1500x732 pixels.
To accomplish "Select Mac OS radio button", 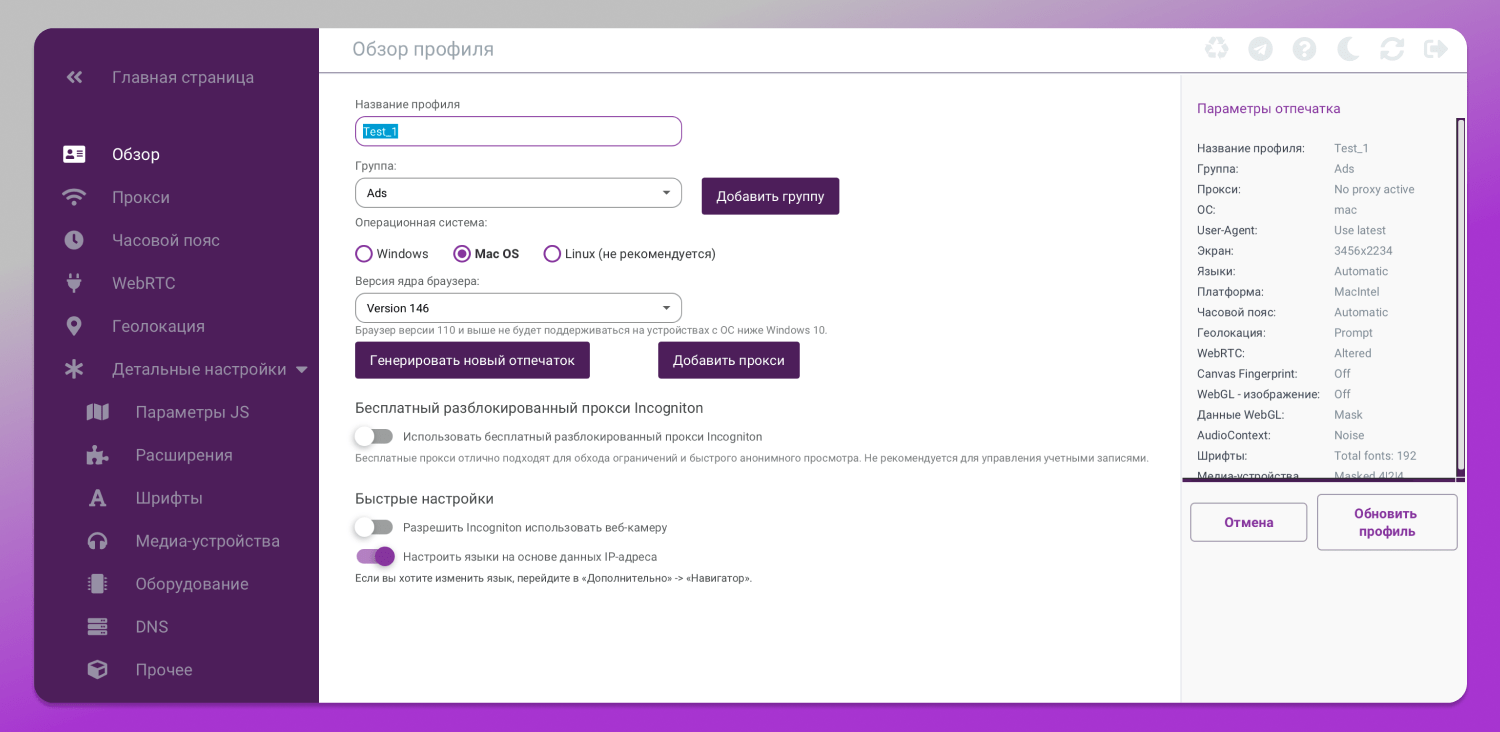I will point(462,254).
